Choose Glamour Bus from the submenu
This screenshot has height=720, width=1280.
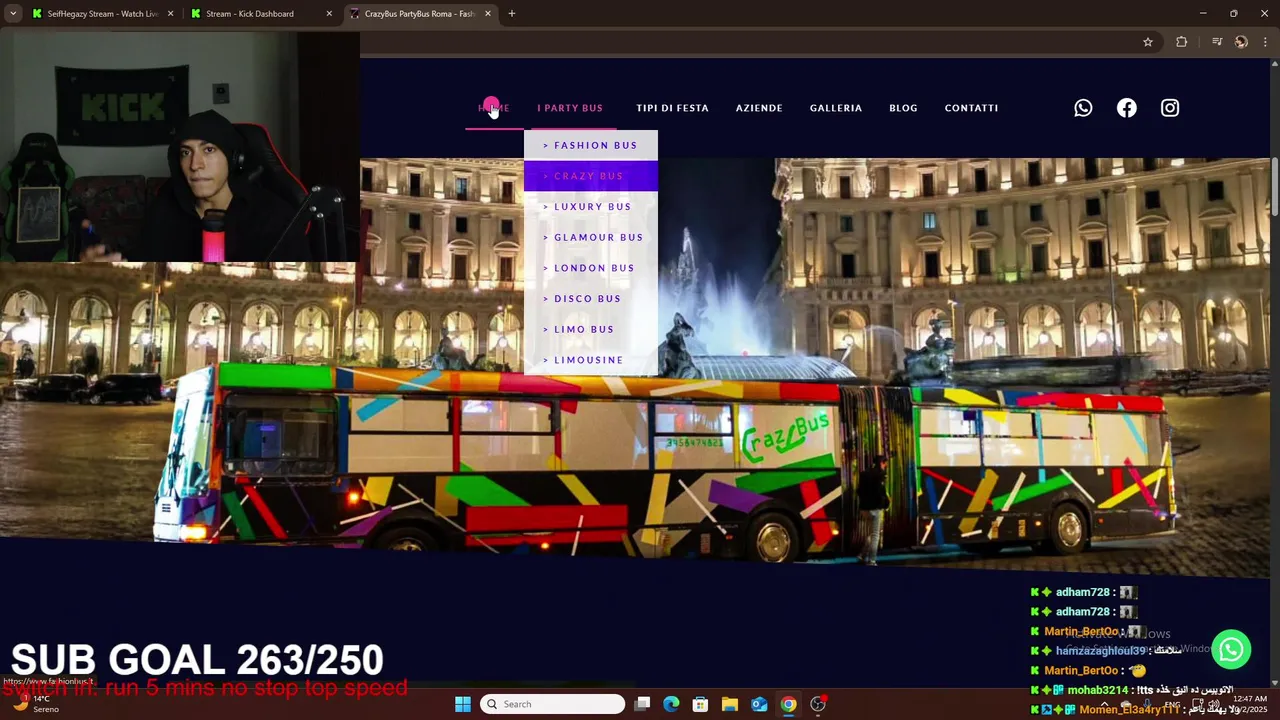[x=591, y=237]
